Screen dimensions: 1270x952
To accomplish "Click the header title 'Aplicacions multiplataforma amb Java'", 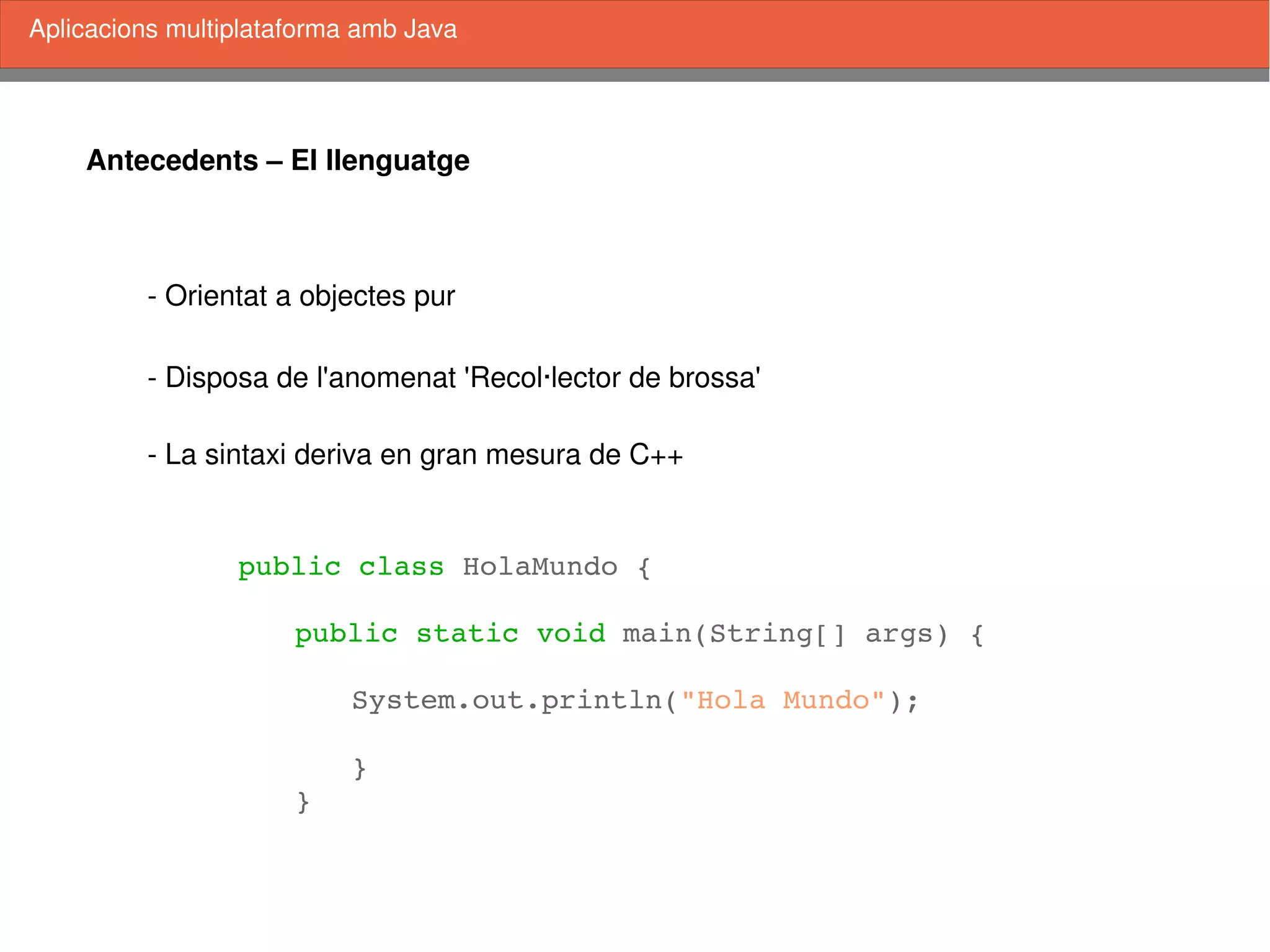I will (x=243, y=30).
